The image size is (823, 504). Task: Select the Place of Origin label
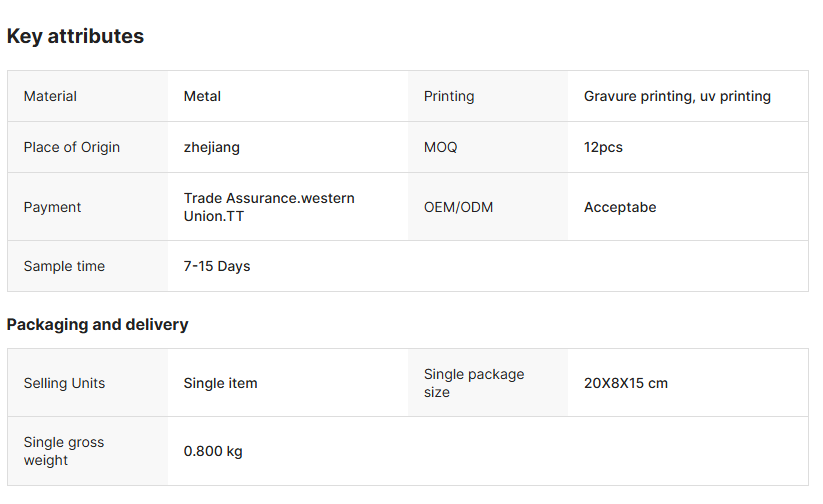[72, 147]
